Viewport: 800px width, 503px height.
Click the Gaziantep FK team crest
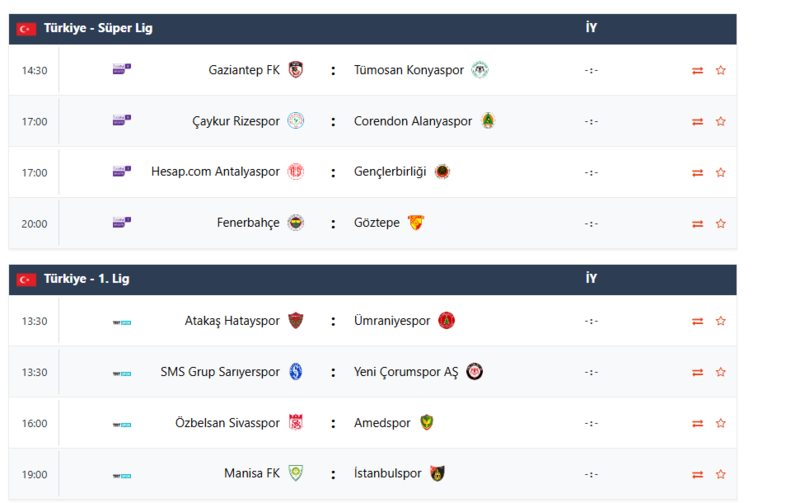click(295, 70)
